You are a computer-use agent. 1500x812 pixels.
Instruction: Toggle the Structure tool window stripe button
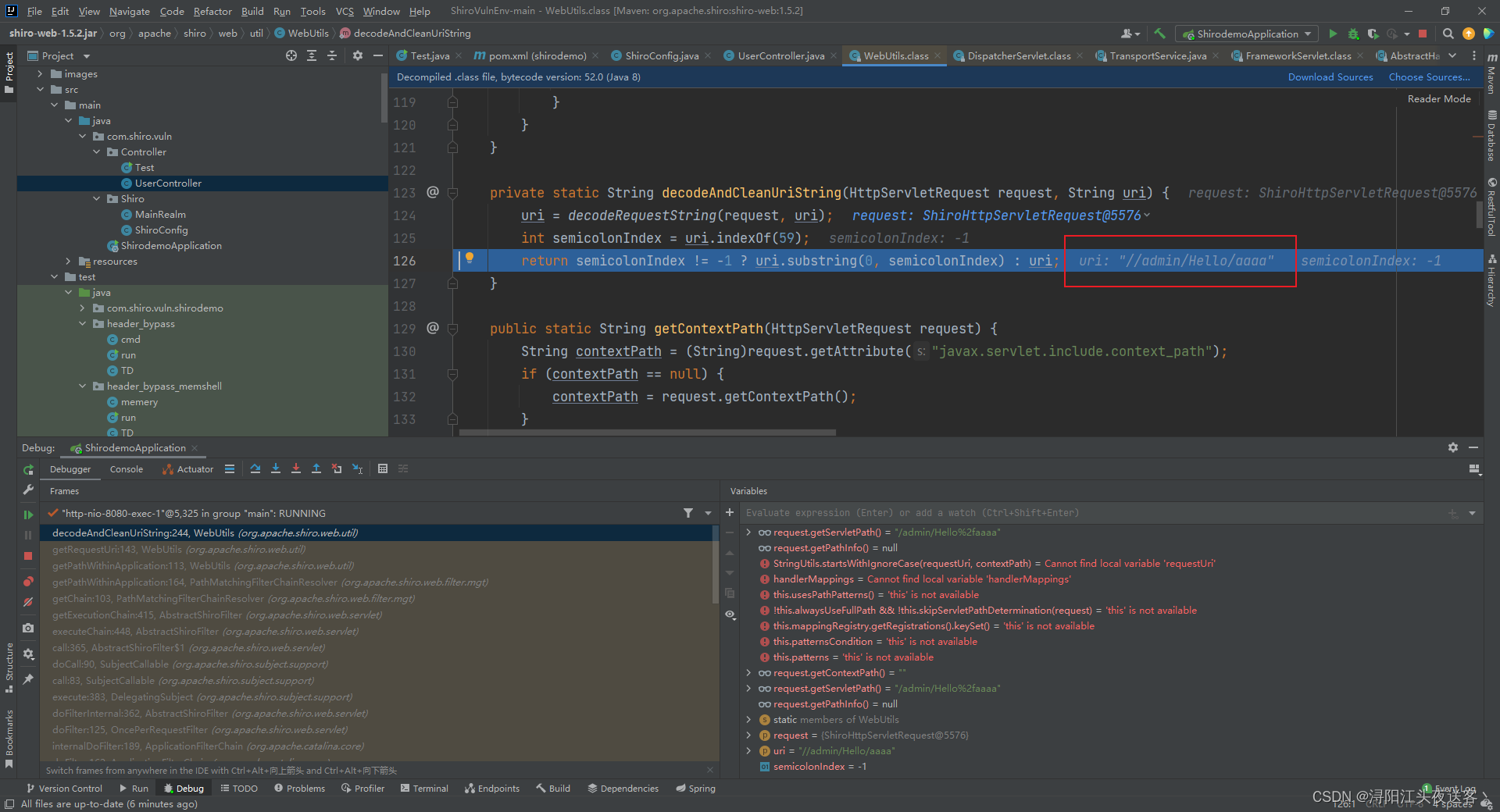[x=9, y=668]
